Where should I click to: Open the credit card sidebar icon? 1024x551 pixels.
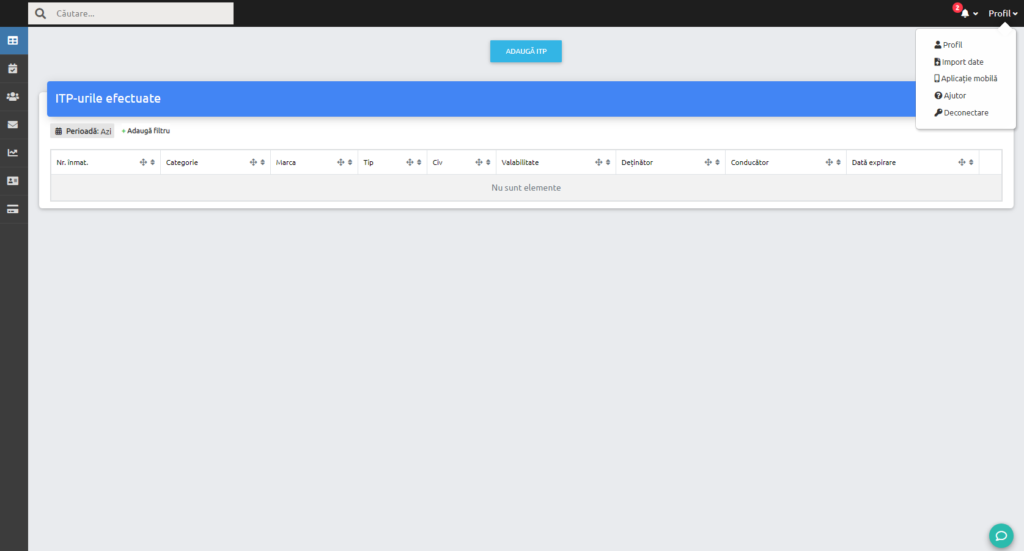(x=12, y=209)
